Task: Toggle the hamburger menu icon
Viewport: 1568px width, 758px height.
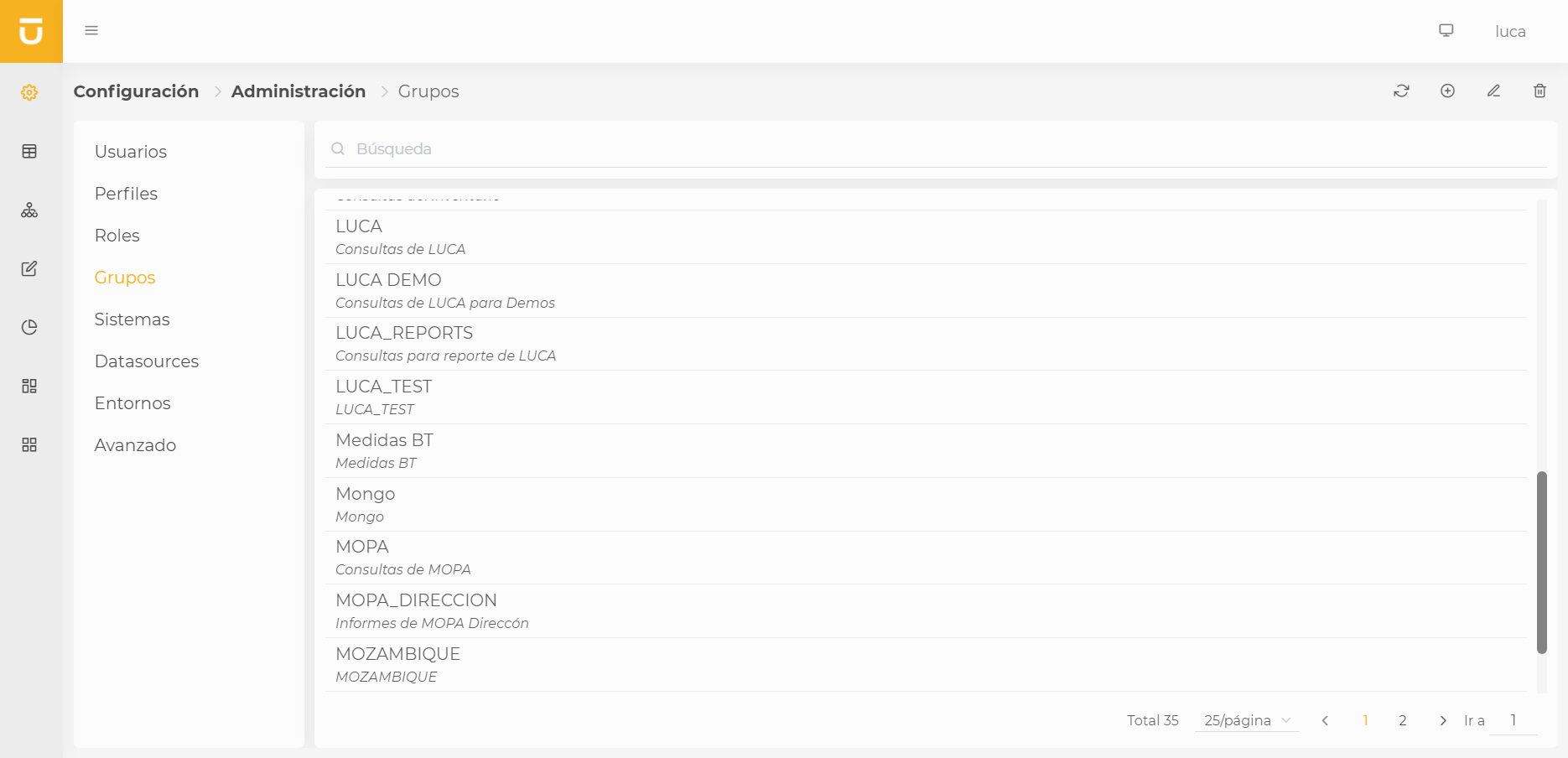Action: pos(91,31)
